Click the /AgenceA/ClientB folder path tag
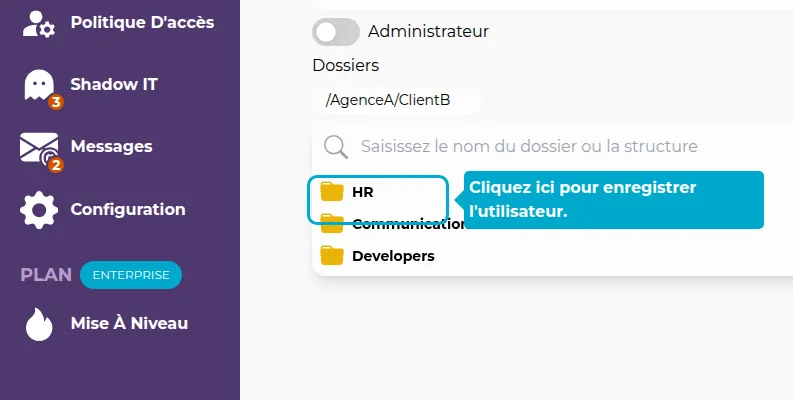 point(396,101)
